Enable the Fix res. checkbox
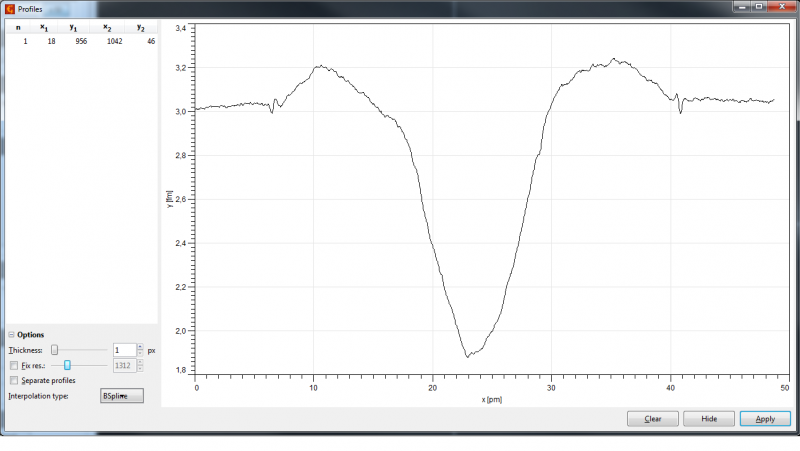The image size is (800, 451). pyautogui.click(x=13, y=366)
